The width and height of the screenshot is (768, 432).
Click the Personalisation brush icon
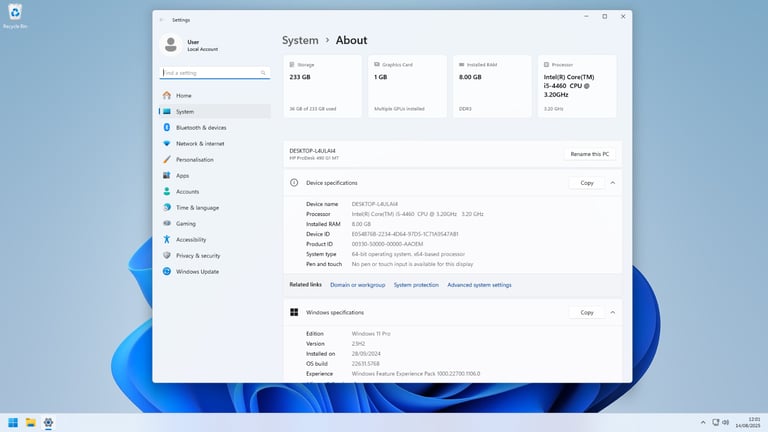(167, 160)
